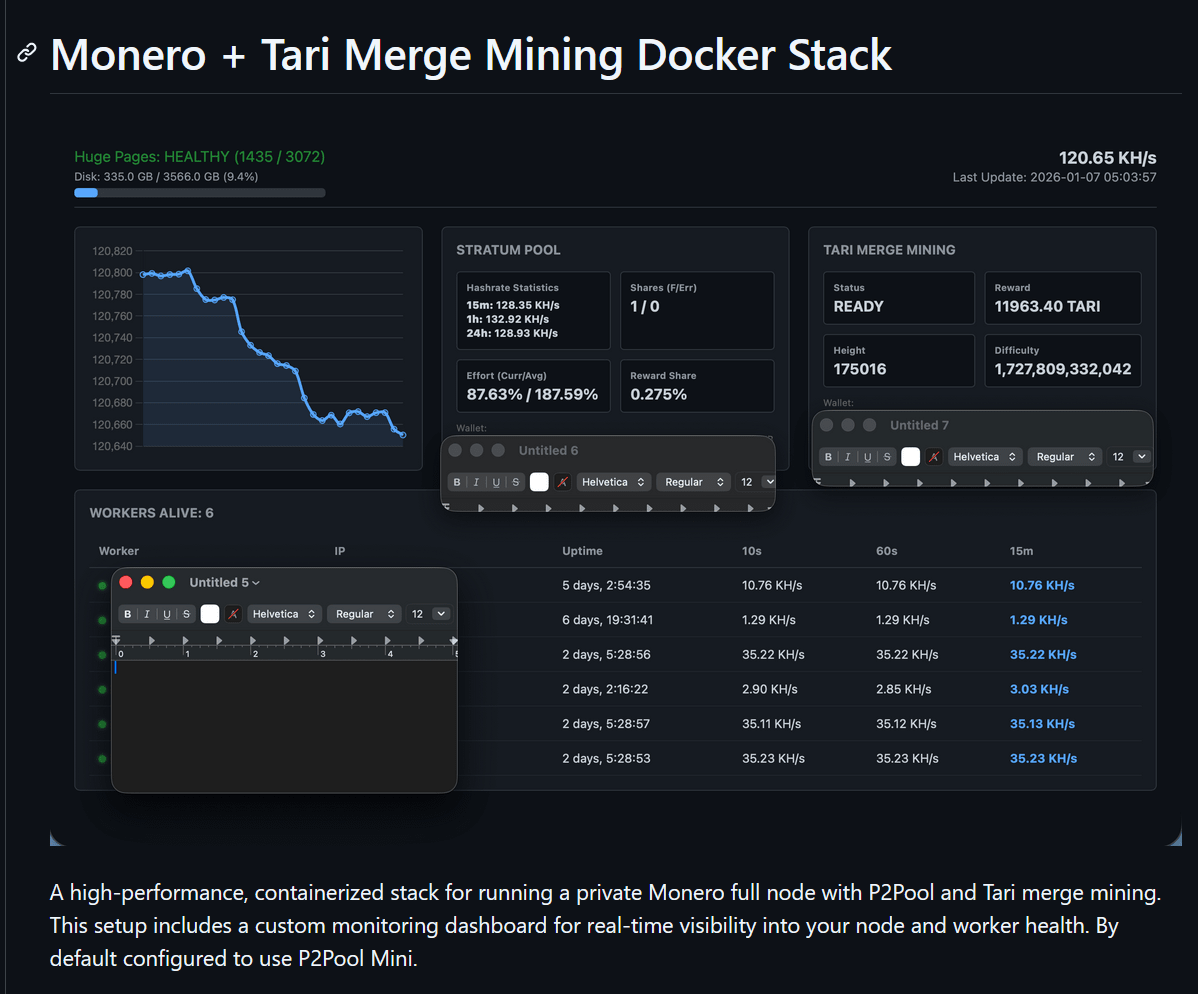Viewport: 1198px width, 994px height.
Task: Click the Untitled 6 window title
Action: (549, 451)
